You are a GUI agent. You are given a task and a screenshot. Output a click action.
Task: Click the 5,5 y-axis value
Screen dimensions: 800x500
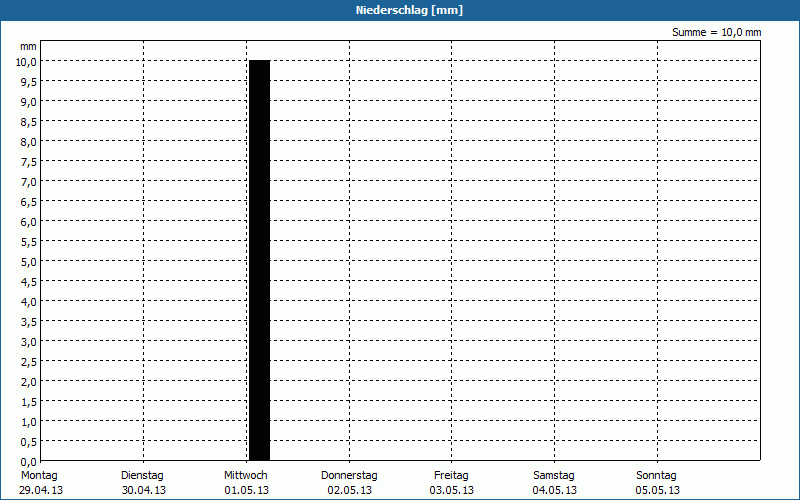[x=28, y=242]
